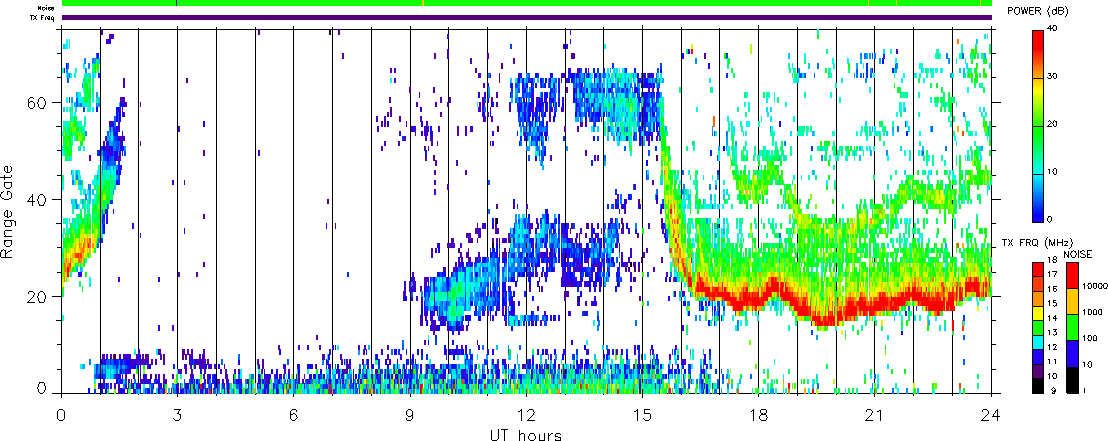Image resolution: width=1108 pixels, height=441 pixels.
Task: Click the orange 1000 segment of NOISE colorbar
Action: 1073,302
